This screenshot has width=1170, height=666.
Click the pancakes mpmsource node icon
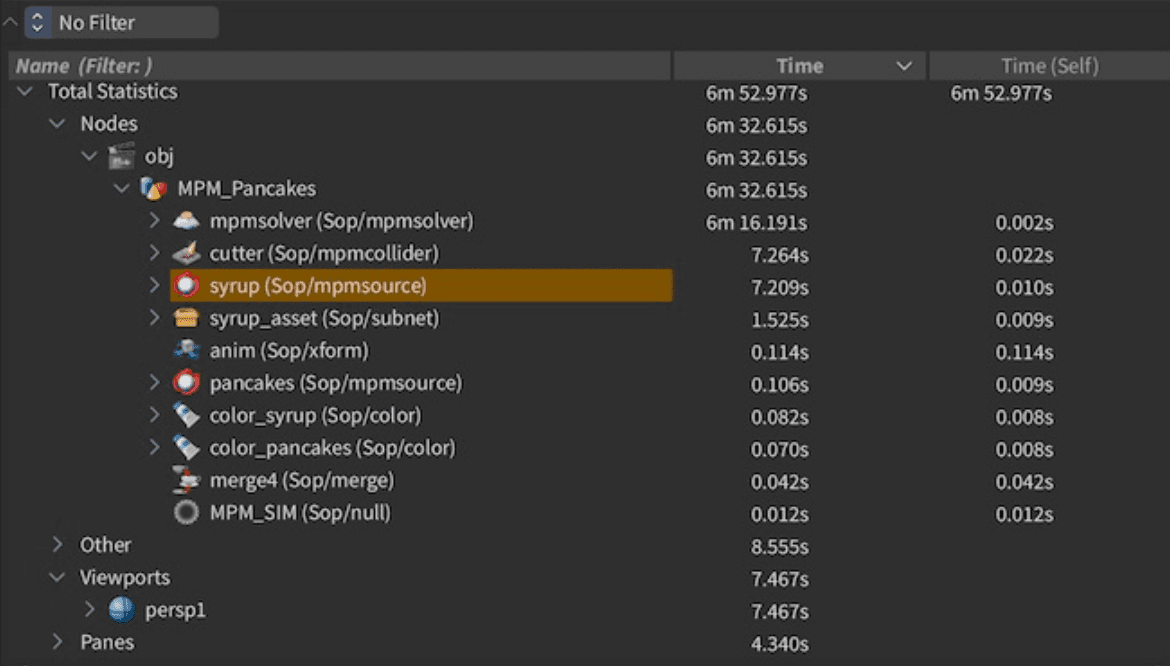(x=186, y=383)
